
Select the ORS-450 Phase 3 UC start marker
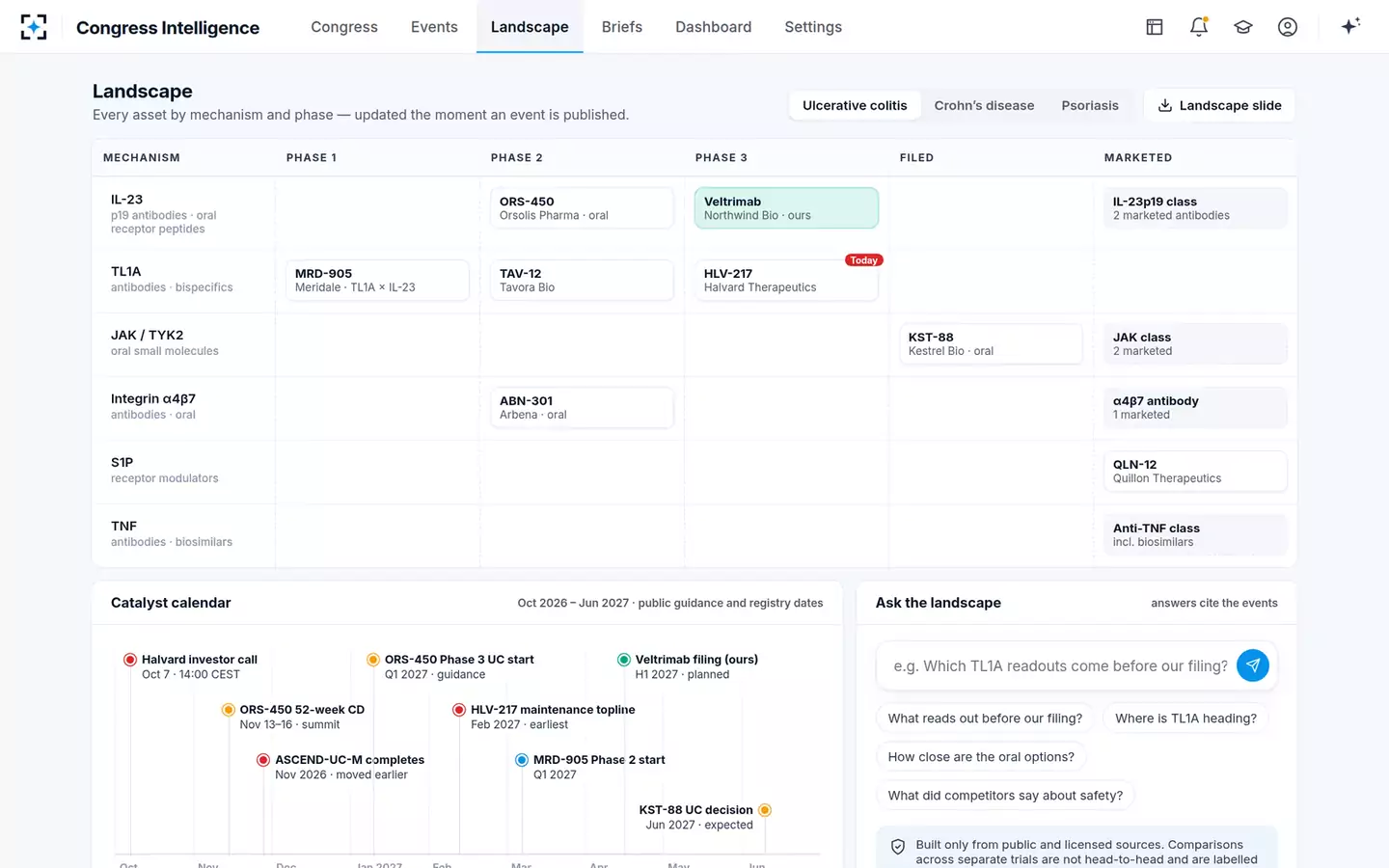click(x=373, y=660)
